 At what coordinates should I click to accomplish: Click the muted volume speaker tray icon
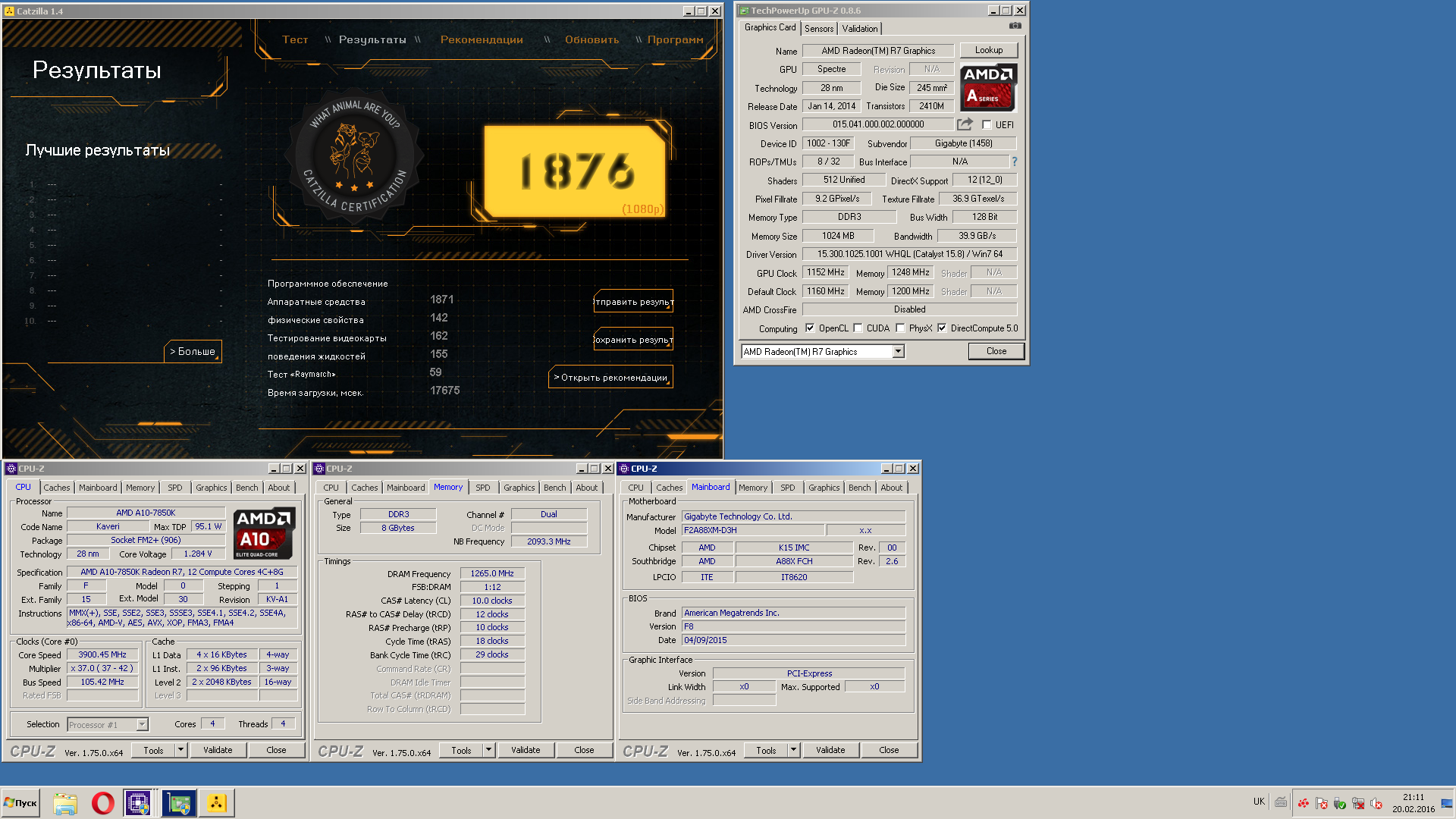(1376, 803)
